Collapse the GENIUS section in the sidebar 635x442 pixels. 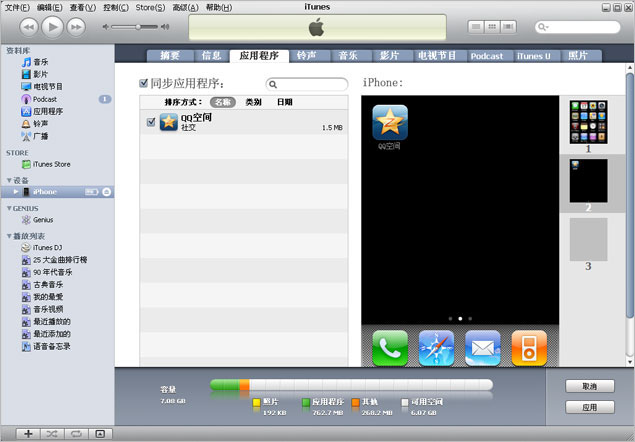pyautogui.click(x=9, y=208)
